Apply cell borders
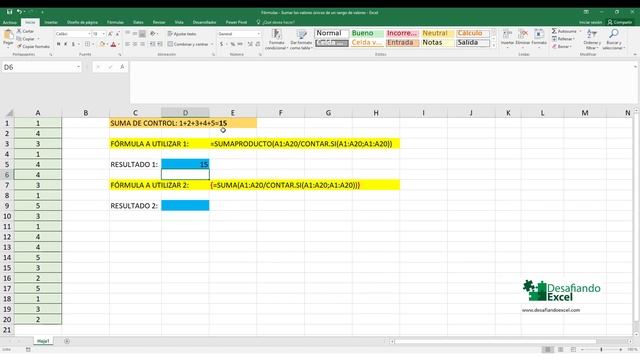 87,44
